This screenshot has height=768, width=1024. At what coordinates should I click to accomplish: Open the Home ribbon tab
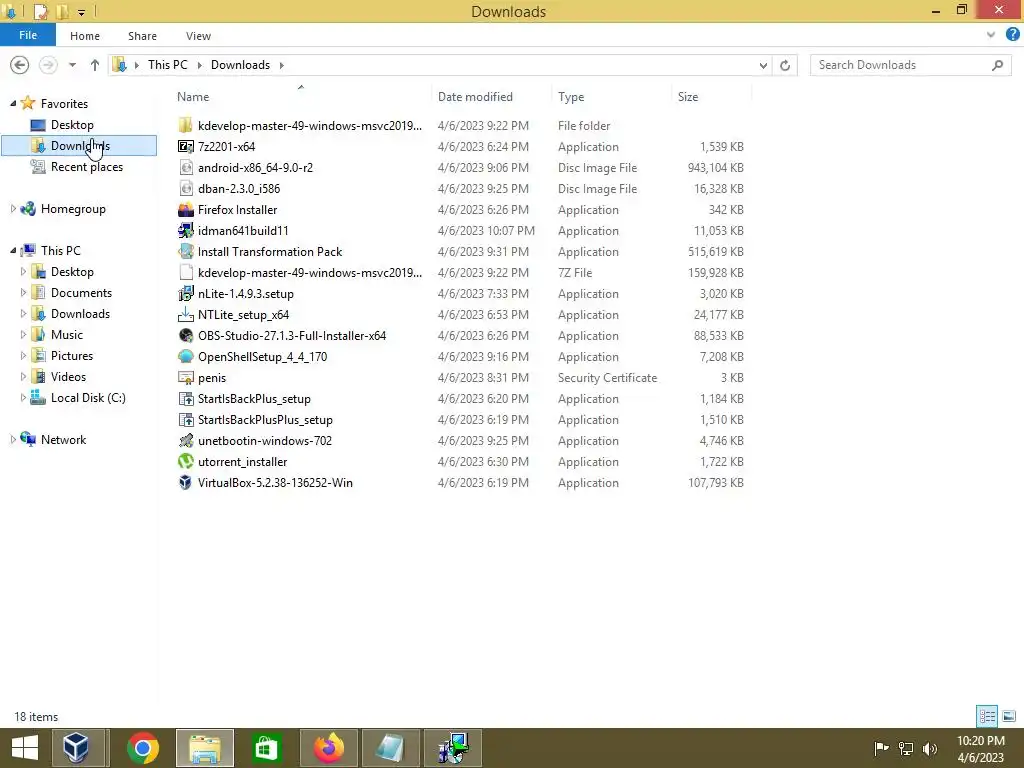coord(85,36)
